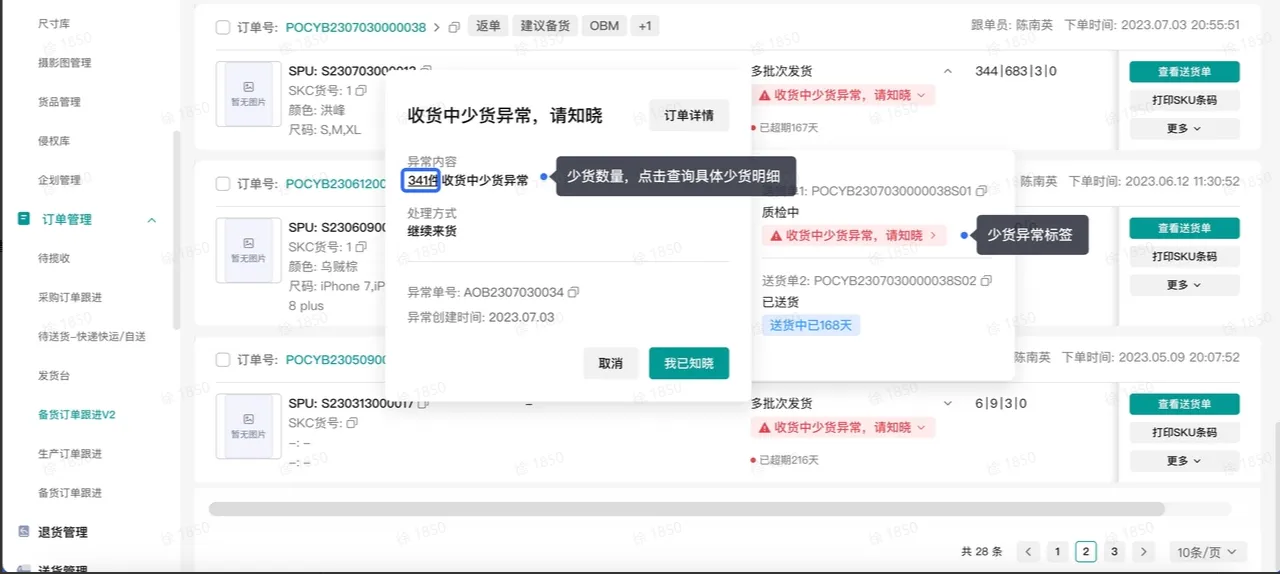
Task: Click 查看送货单 in the third order row
Action: click(x=1184, y=404)
